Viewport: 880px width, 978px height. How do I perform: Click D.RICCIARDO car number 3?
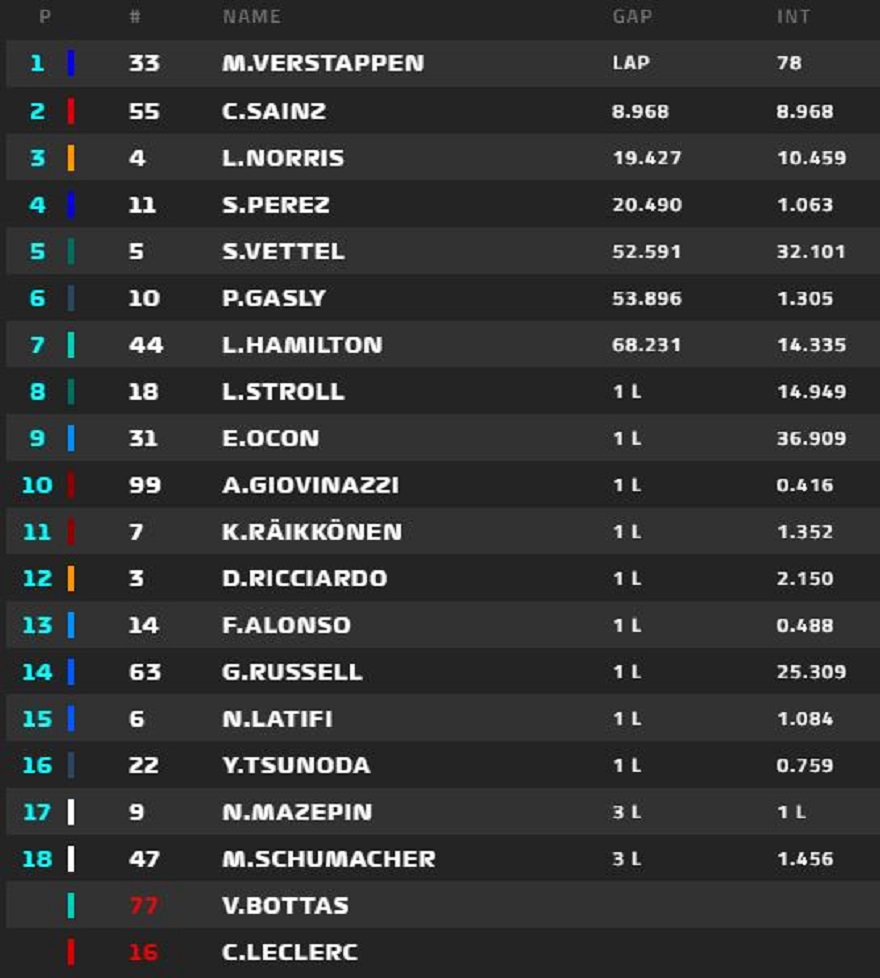136,578
